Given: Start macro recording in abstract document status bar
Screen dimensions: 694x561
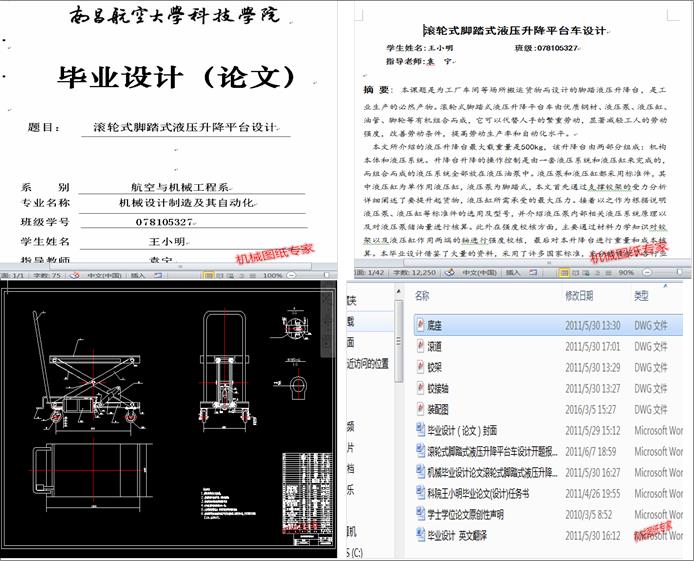Looking at the screenshot, I should click(533, 273).
